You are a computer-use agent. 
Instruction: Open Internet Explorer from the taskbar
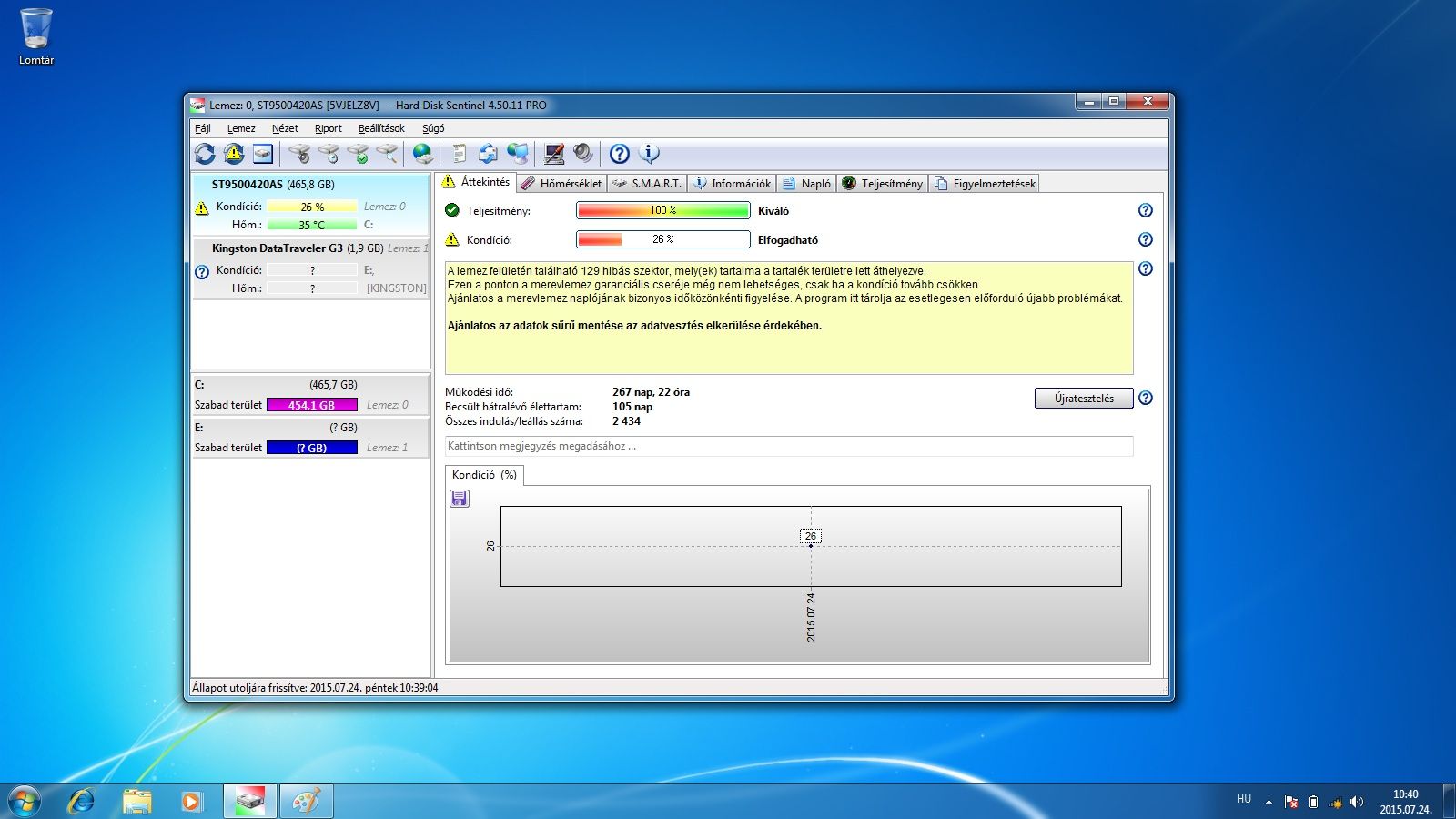82,801
